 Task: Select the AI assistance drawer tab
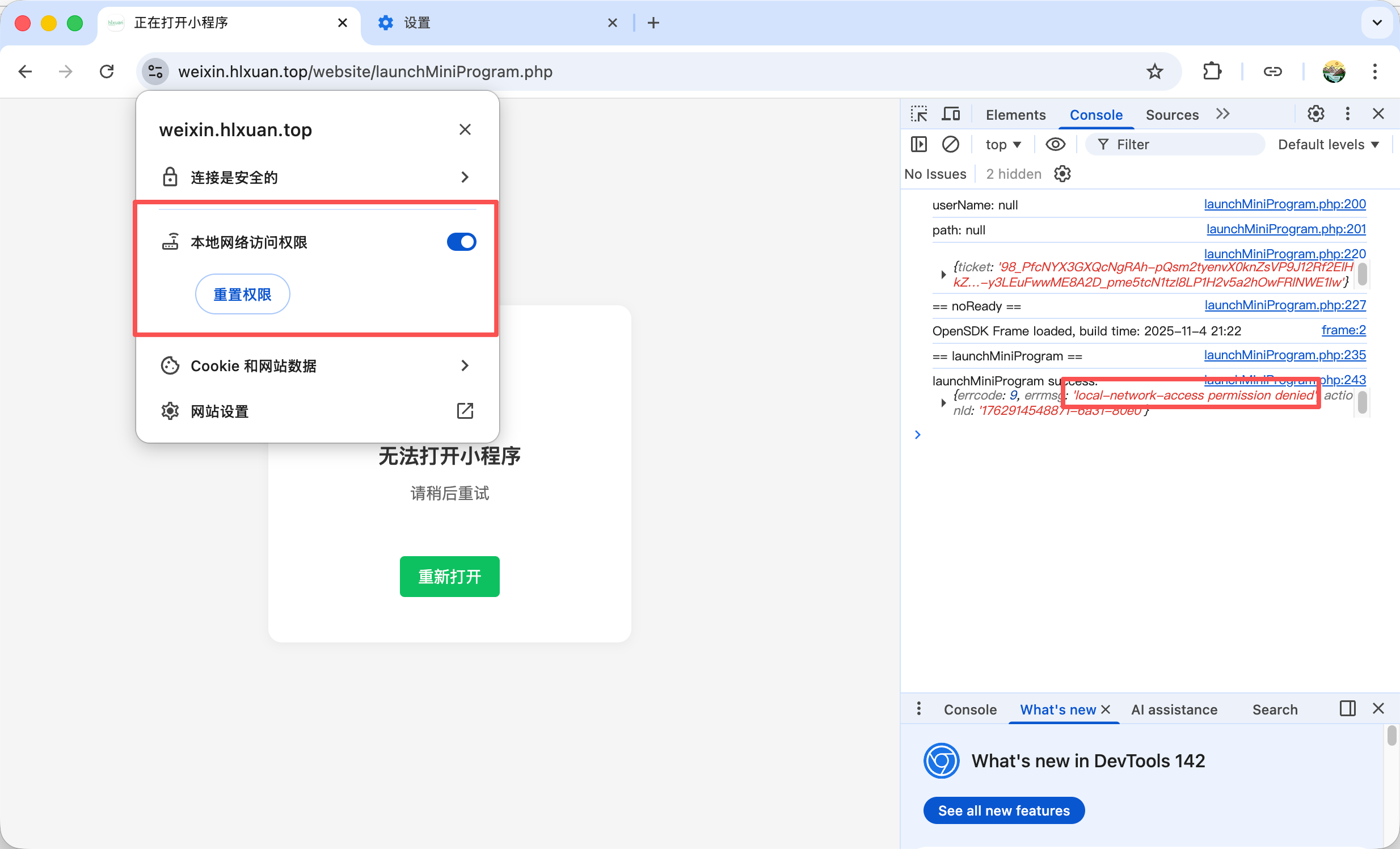1174,709
